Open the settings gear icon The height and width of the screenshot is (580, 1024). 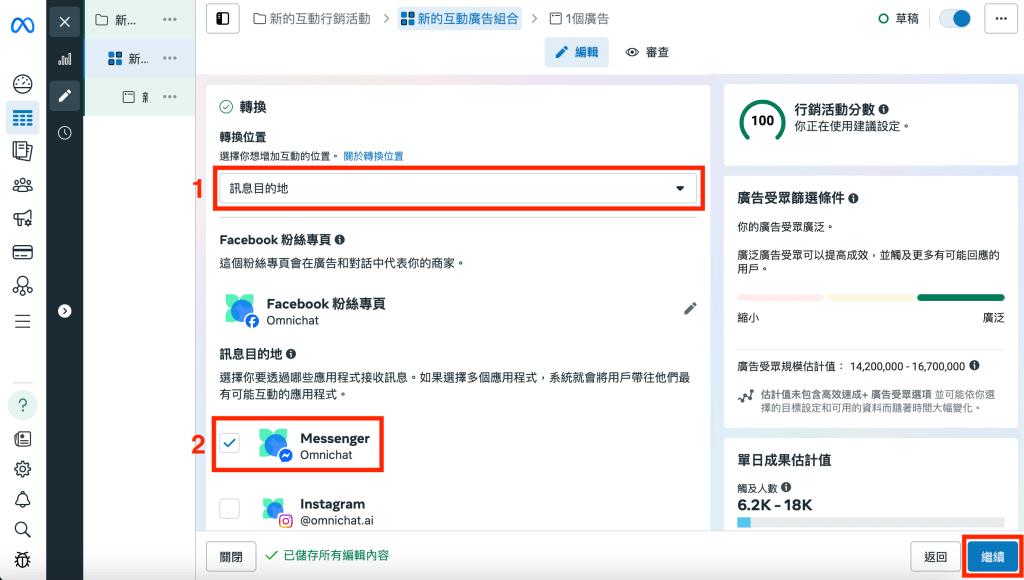pos(22,469)
